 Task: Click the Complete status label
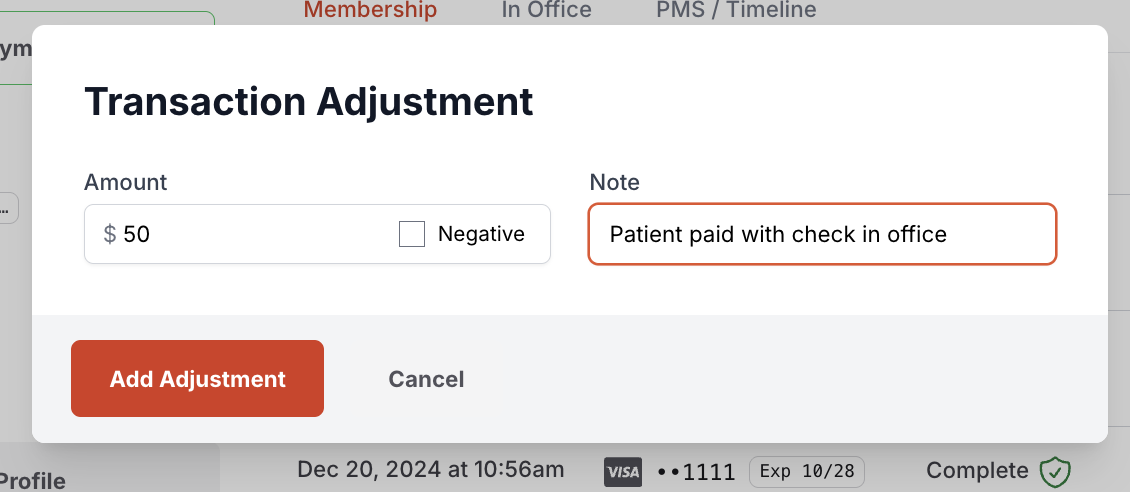976,470
